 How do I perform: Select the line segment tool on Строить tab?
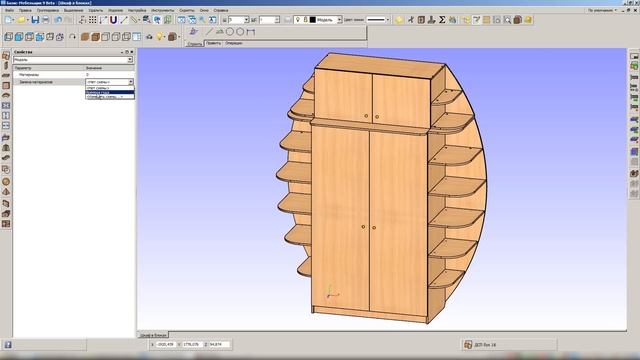[209, 31]
